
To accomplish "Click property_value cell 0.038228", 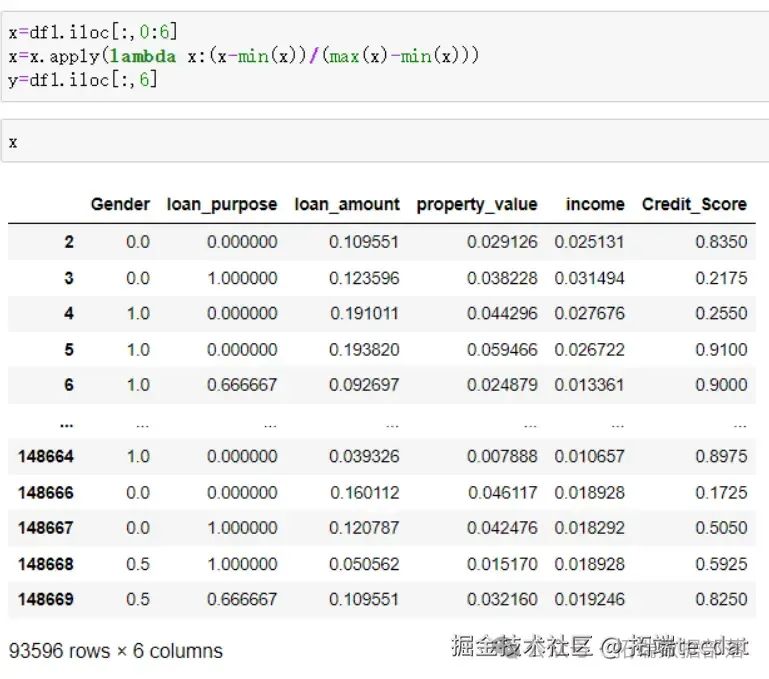I will click(x=502, y=278).
